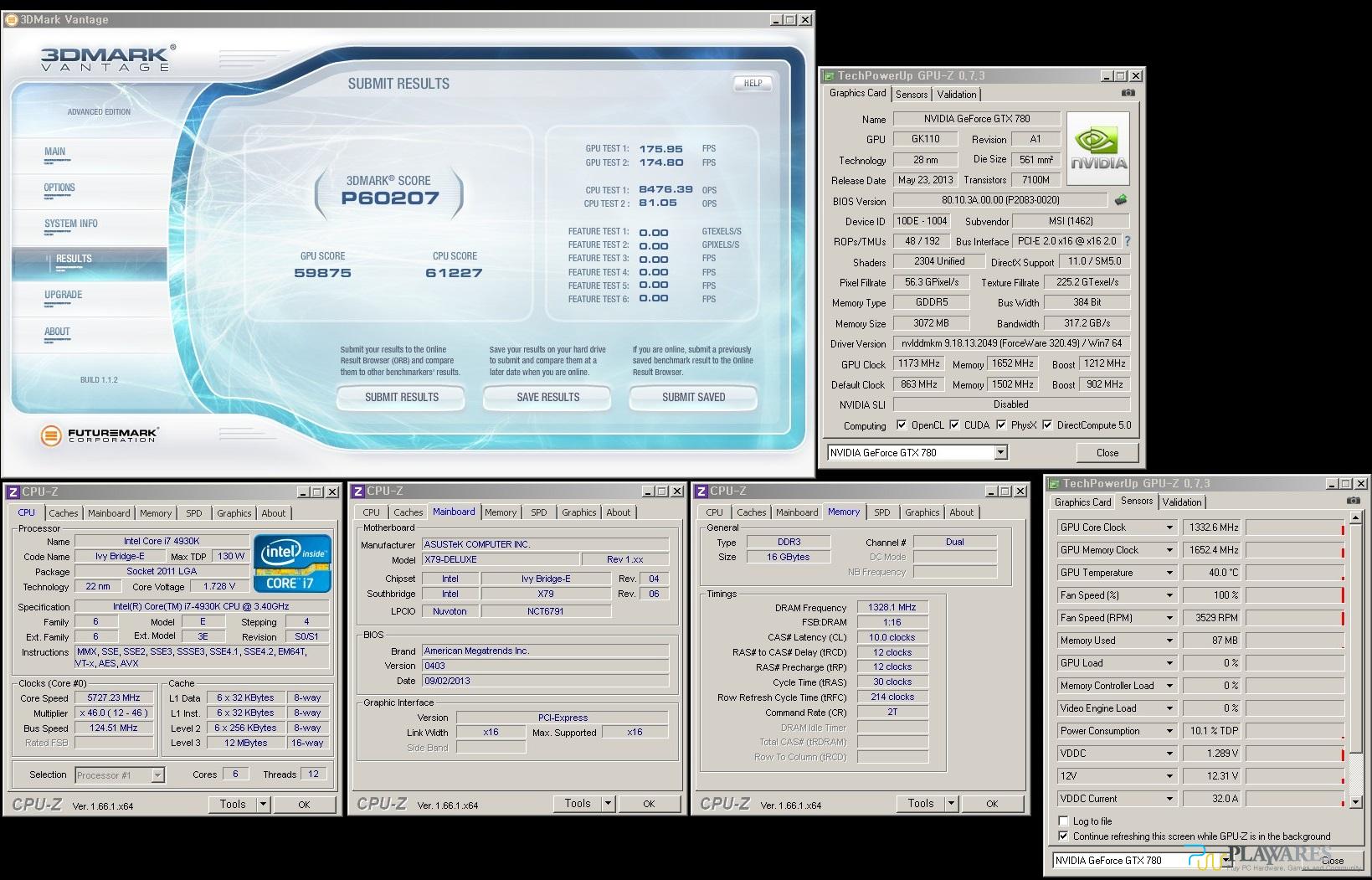Click the Core Speed value 5727.23 MHz
Image resolution: width=1372 pixels, height=880 pixels.
tap(114, 698)
